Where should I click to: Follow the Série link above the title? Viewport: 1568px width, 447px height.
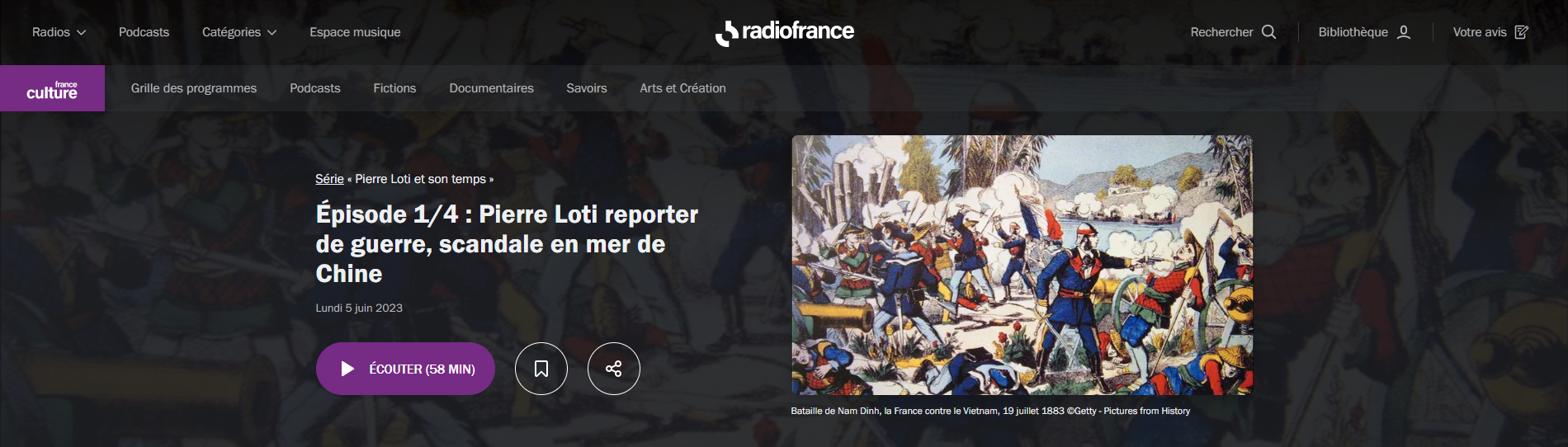[329, 179]
